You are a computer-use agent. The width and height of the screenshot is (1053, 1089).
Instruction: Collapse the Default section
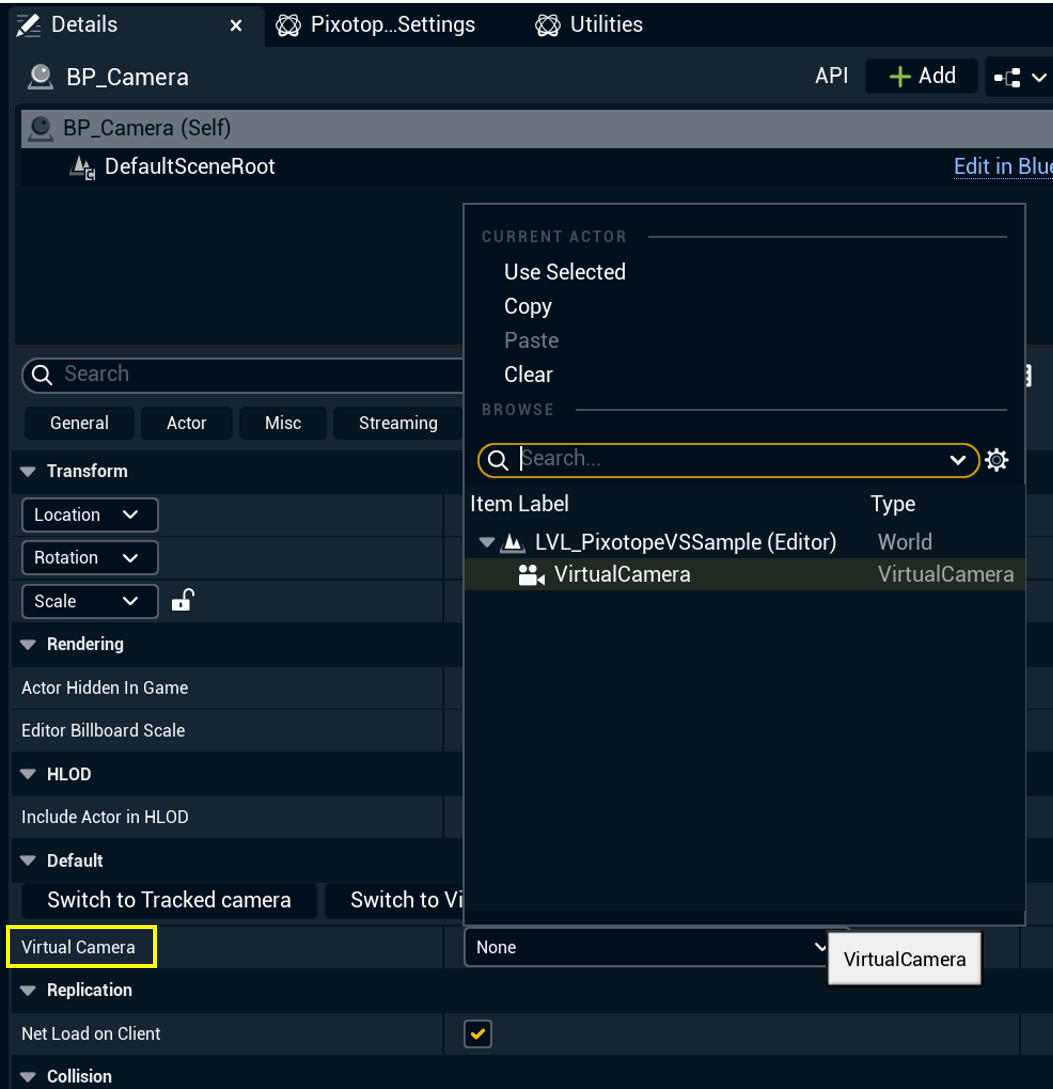28,861
